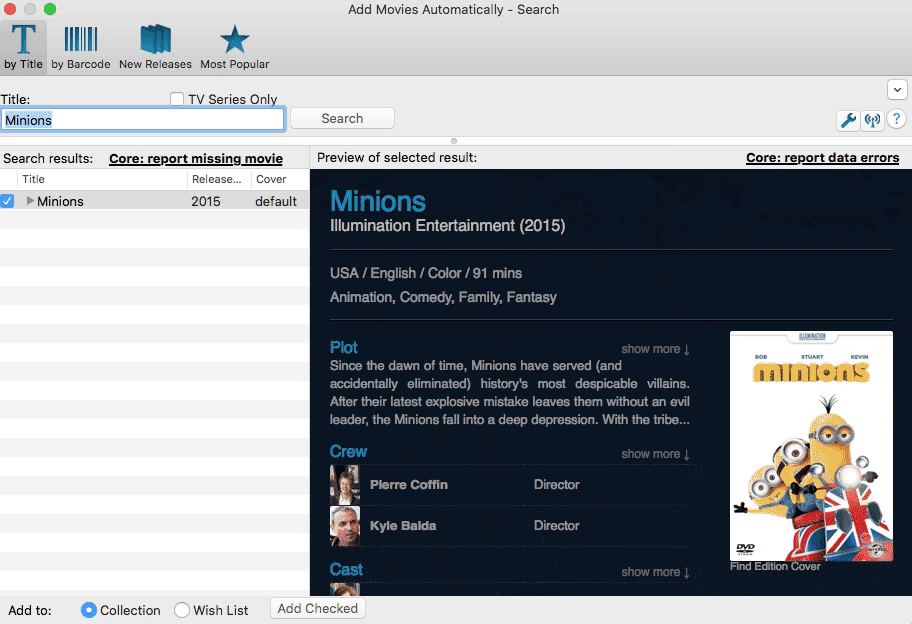Uncheck the Minions result checkbox
The width and height of the screenshot is (912, 624).
(x=7, y=201)
